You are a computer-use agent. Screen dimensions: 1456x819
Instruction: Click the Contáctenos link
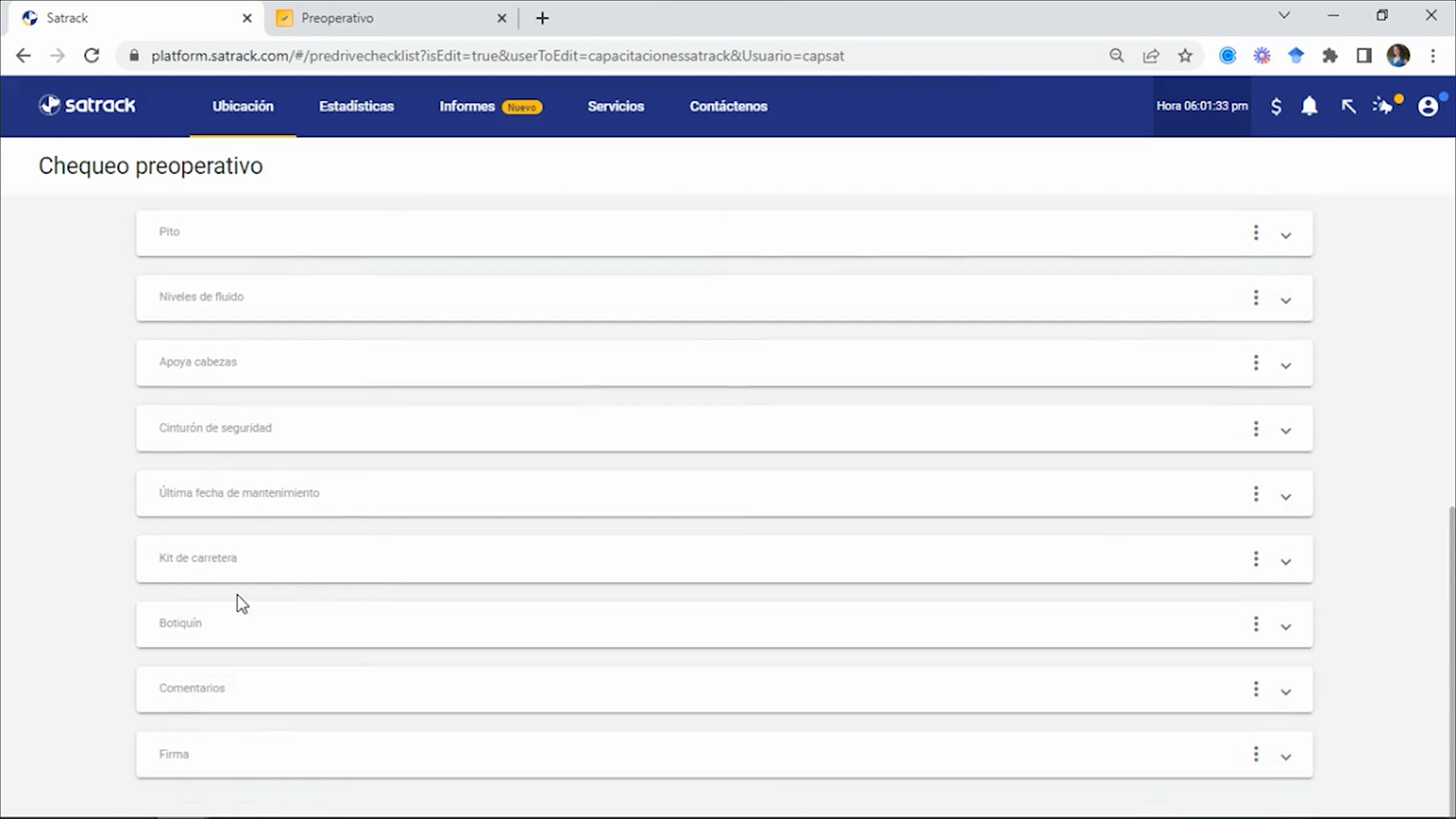click(728, 107)
